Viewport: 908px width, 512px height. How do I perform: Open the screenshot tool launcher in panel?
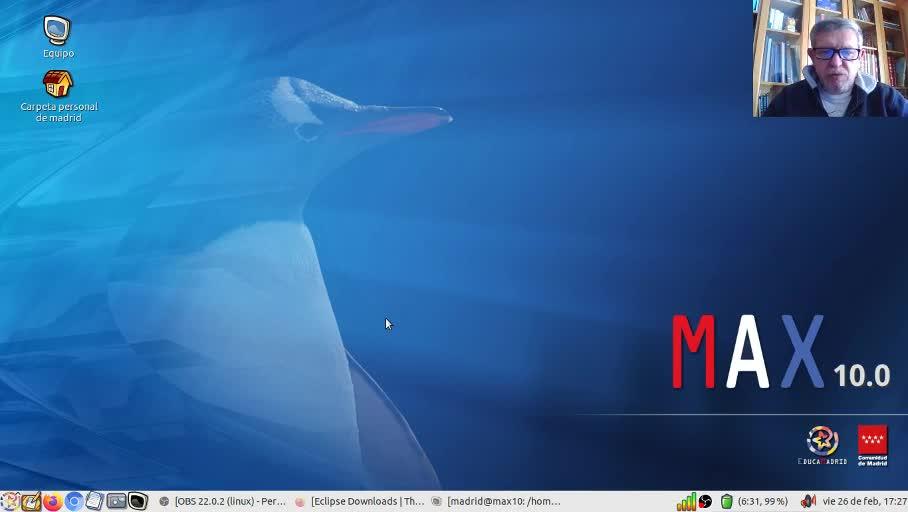point(116,502)
